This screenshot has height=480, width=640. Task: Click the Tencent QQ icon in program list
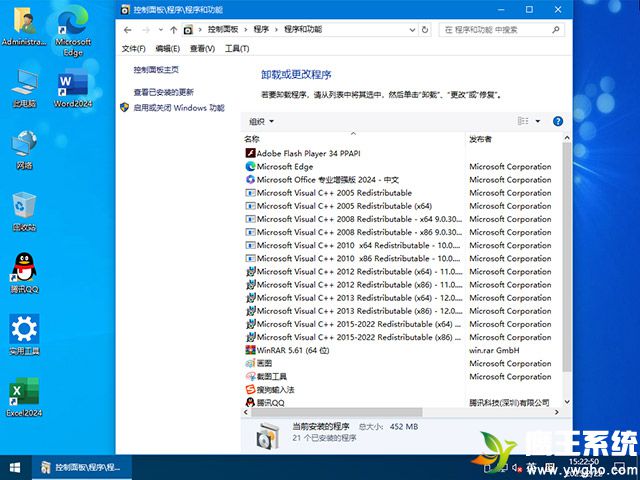250,402
